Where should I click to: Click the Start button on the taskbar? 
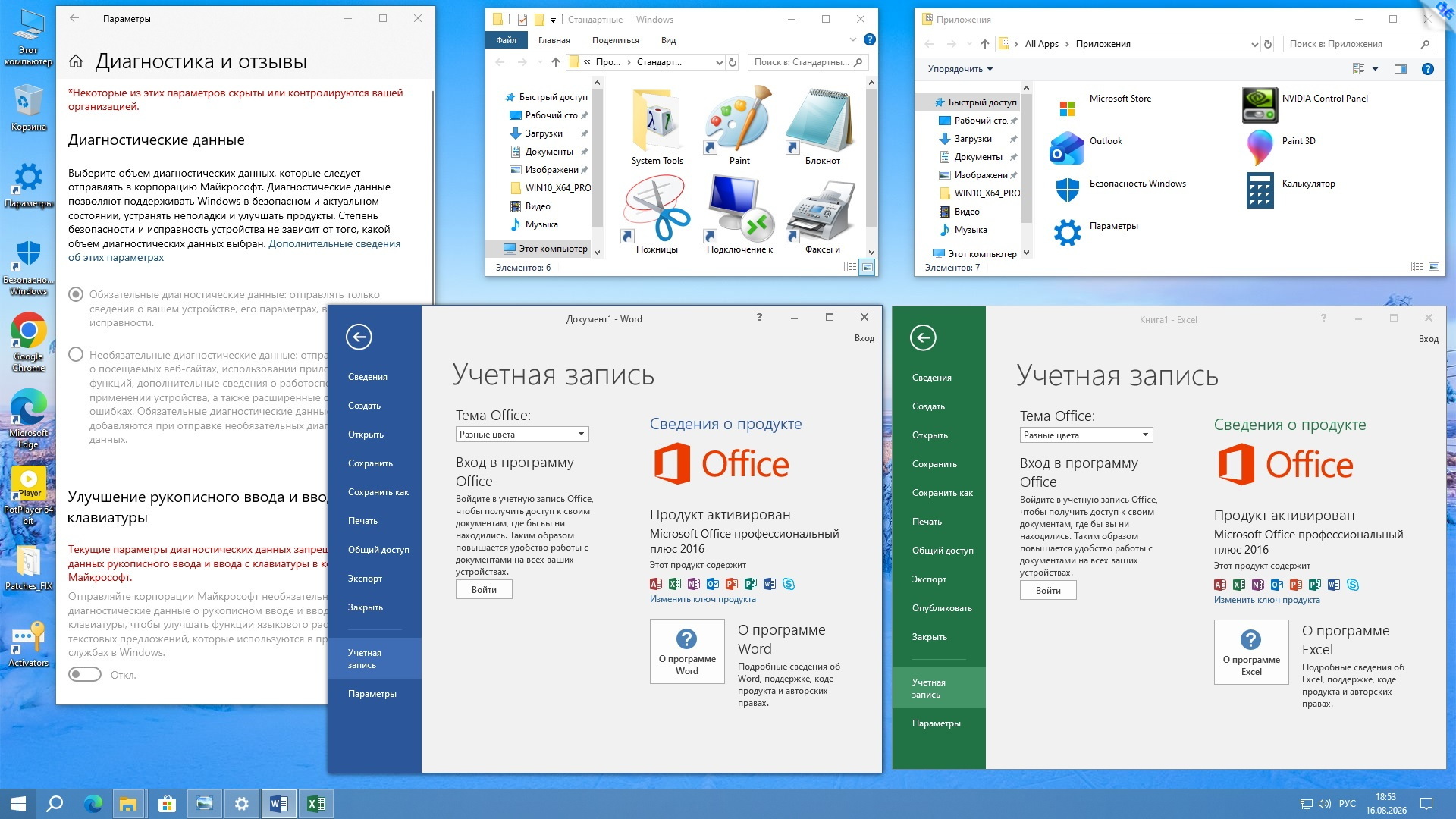tap(18, 804)
